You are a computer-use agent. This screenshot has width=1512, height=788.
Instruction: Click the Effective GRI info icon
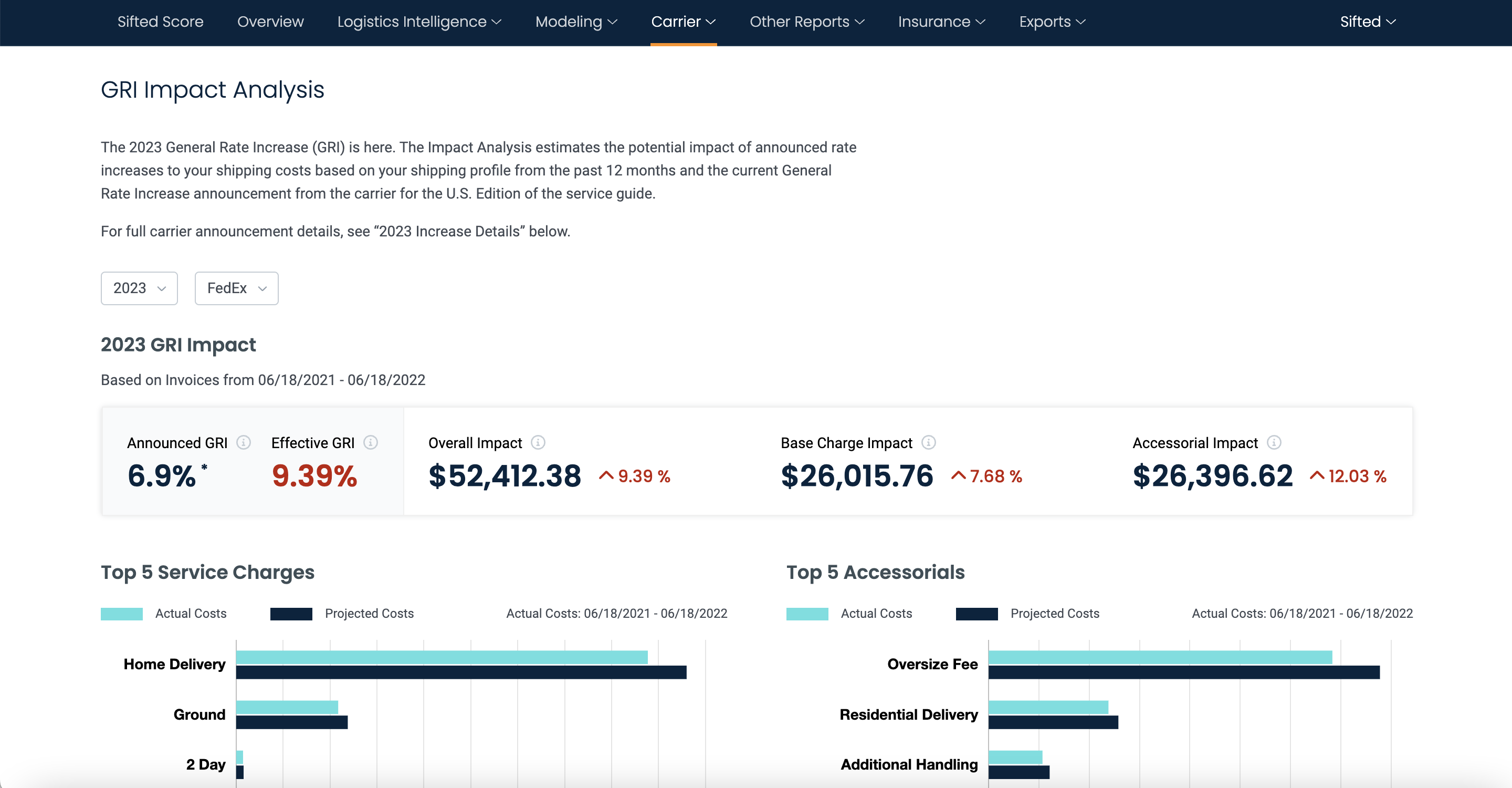pyautogui.click(x=372, y=443)
